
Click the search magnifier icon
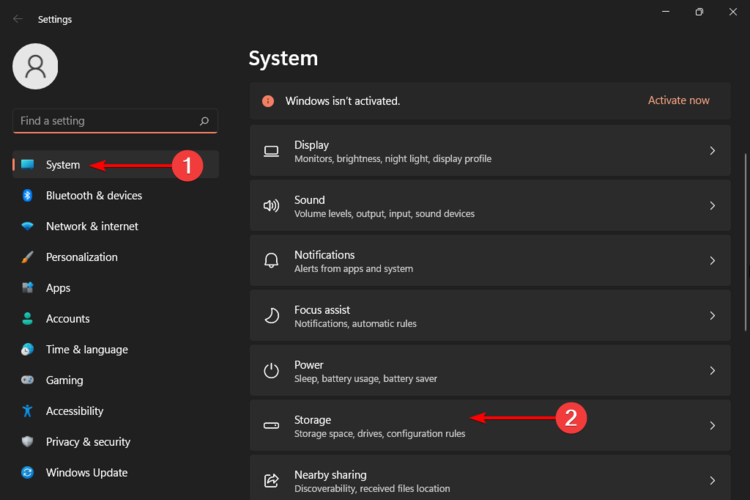pyautogui.click(x=204, y=121)
